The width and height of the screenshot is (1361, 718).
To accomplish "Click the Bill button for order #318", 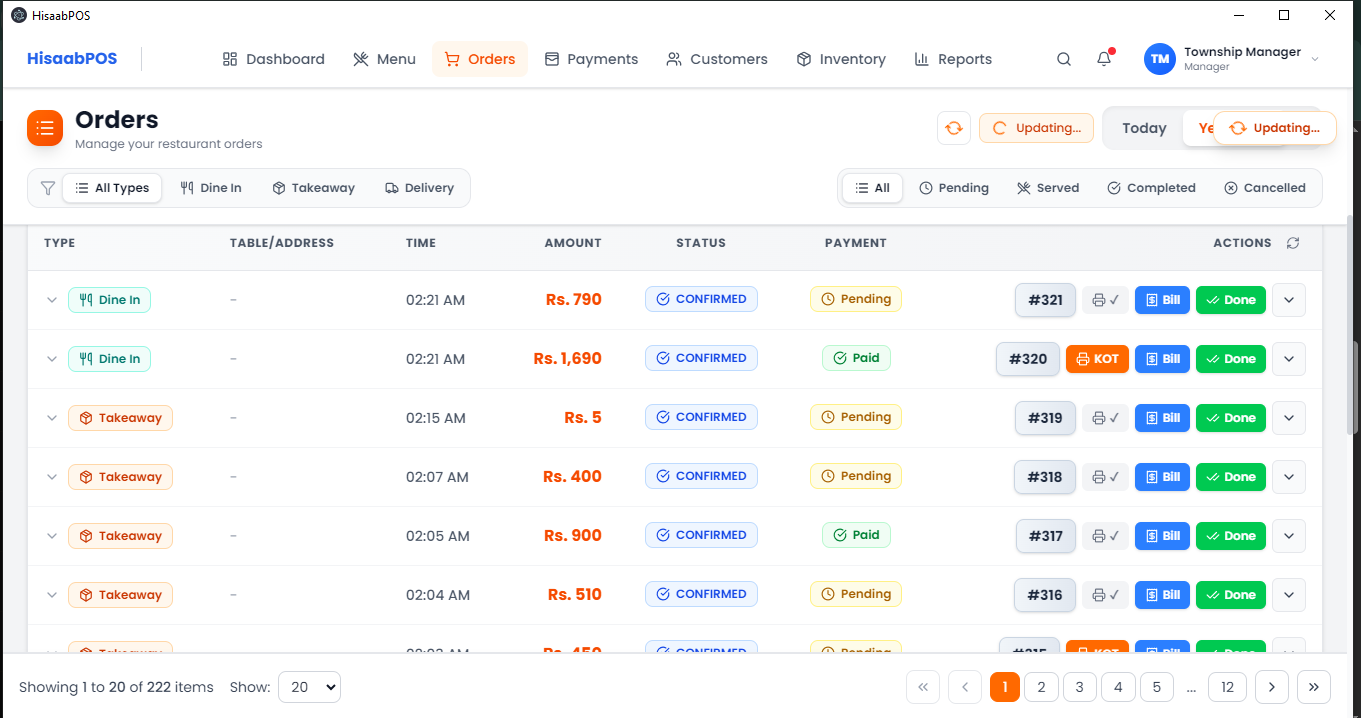I will [x=1162, y=477].
